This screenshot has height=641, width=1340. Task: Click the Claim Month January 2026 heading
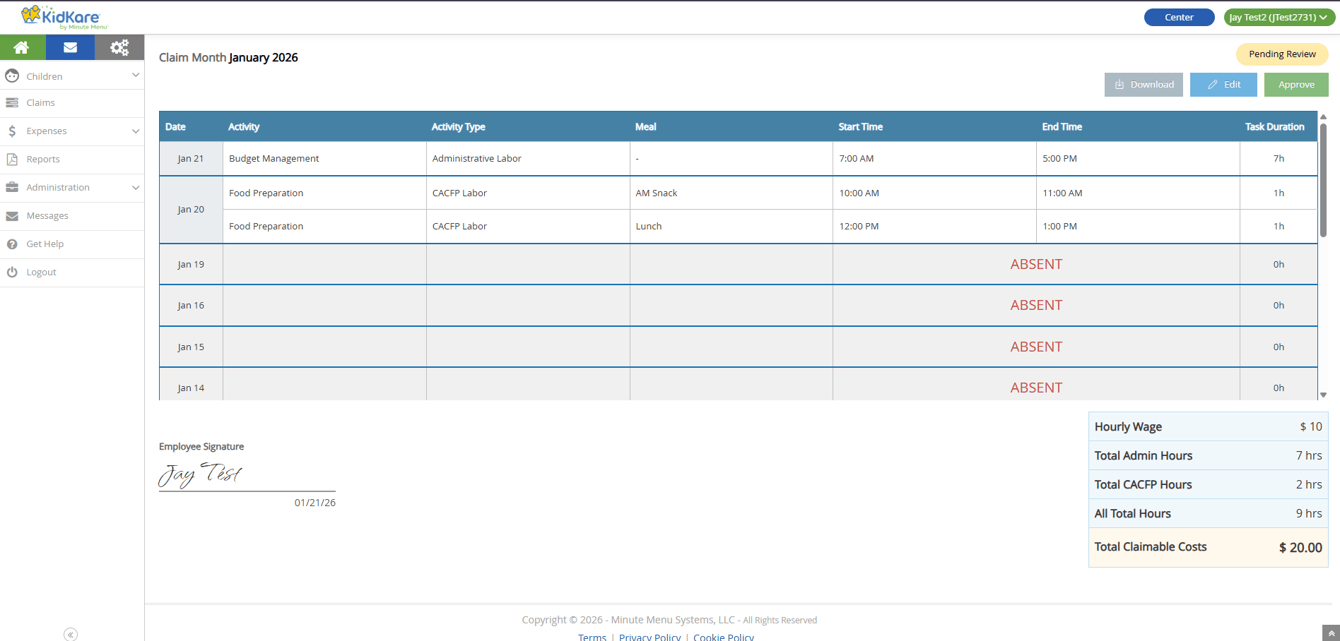point(228,57)
